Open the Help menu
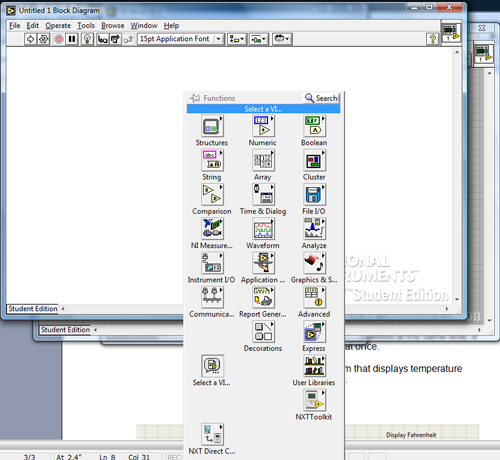The width and height of the screenshot is (500, 460). pos(171,26)
